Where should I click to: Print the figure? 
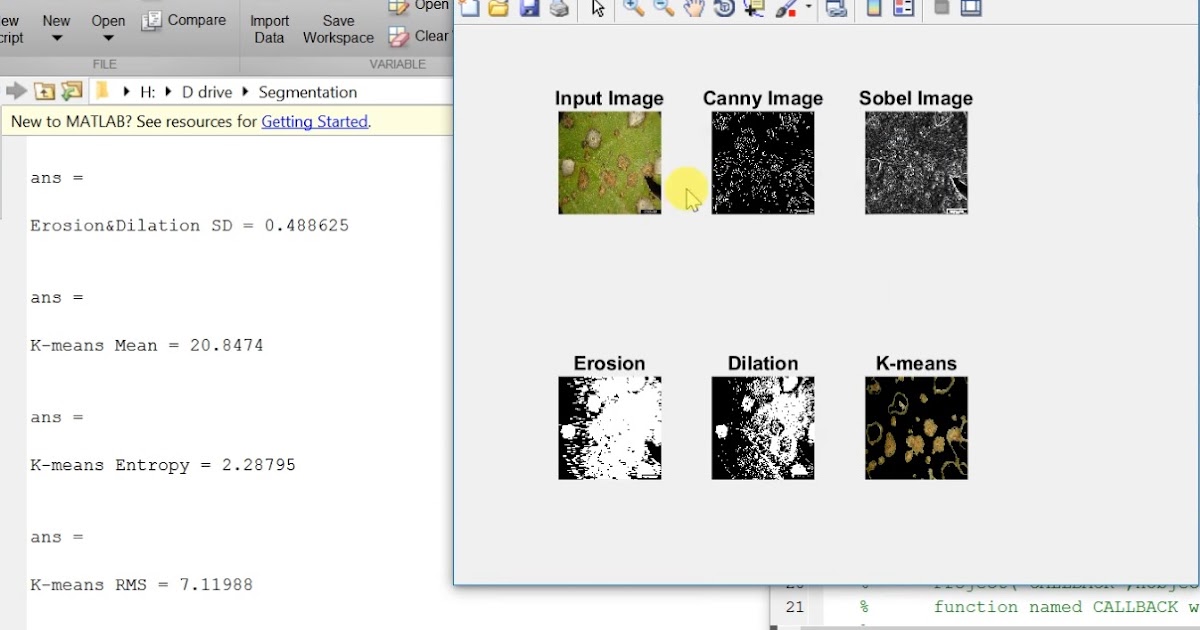[559, 9]
